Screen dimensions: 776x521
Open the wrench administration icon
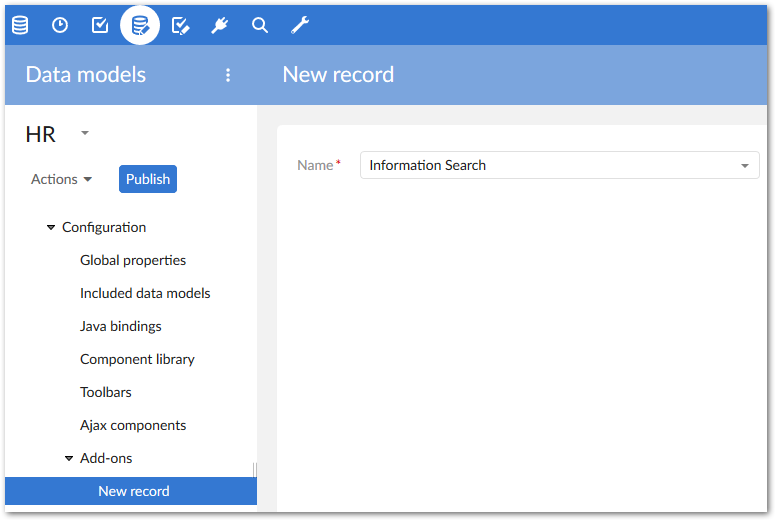[x=300, y=25]
